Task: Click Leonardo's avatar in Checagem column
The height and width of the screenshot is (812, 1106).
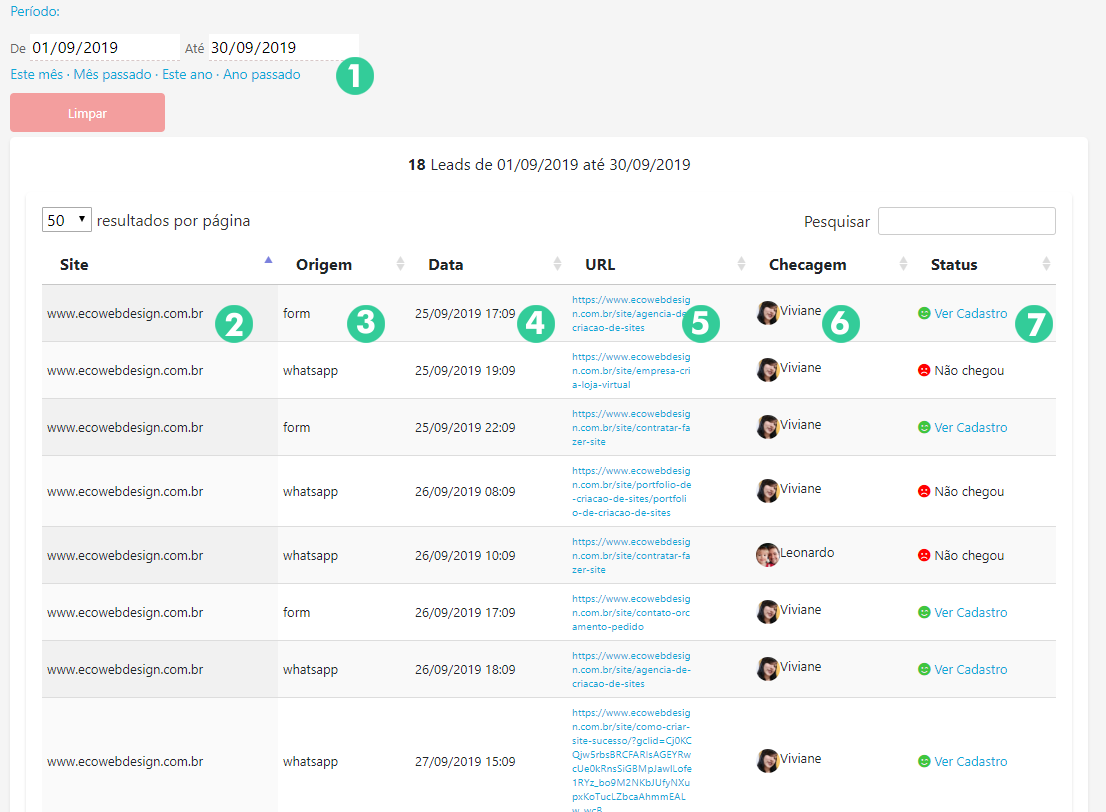Action: (767, 555)
